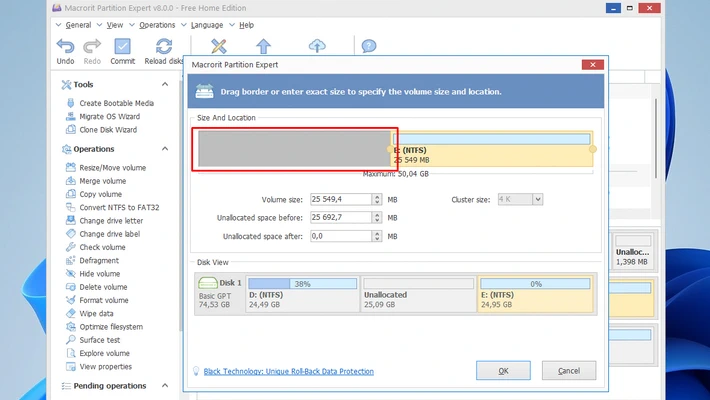Select Unallocated 25,09 GB block in Disk View
Viewport: 710px width, 400px height.
tap(418, 294)
